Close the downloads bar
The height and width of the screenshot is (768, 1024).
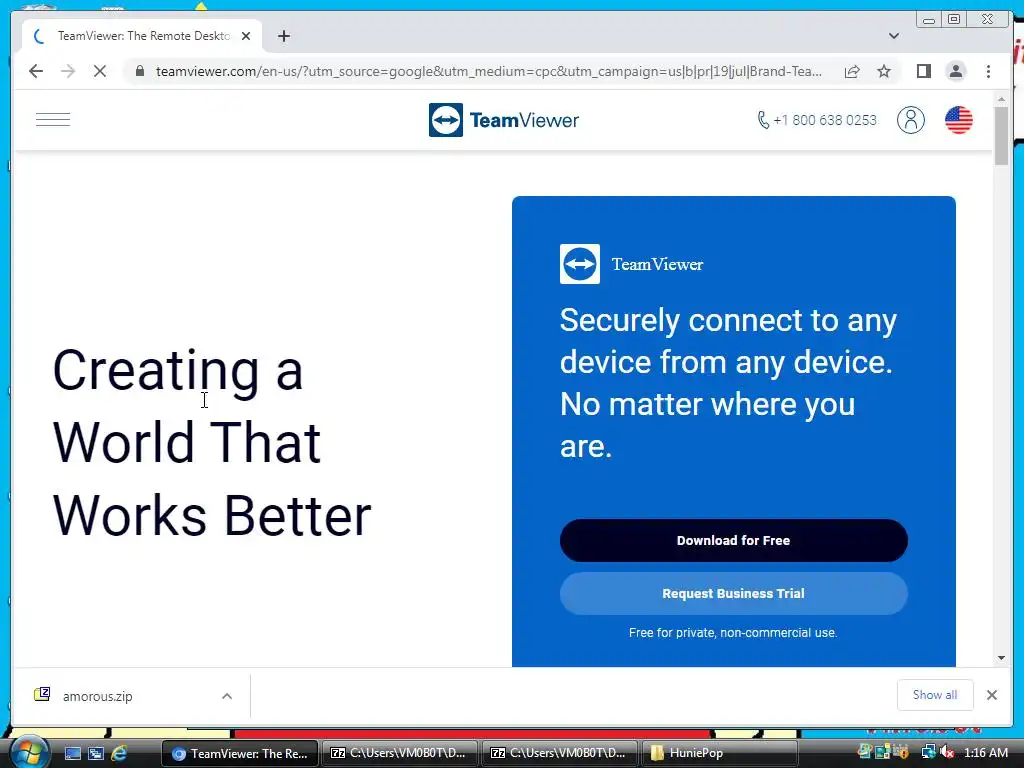click(991, 695)
